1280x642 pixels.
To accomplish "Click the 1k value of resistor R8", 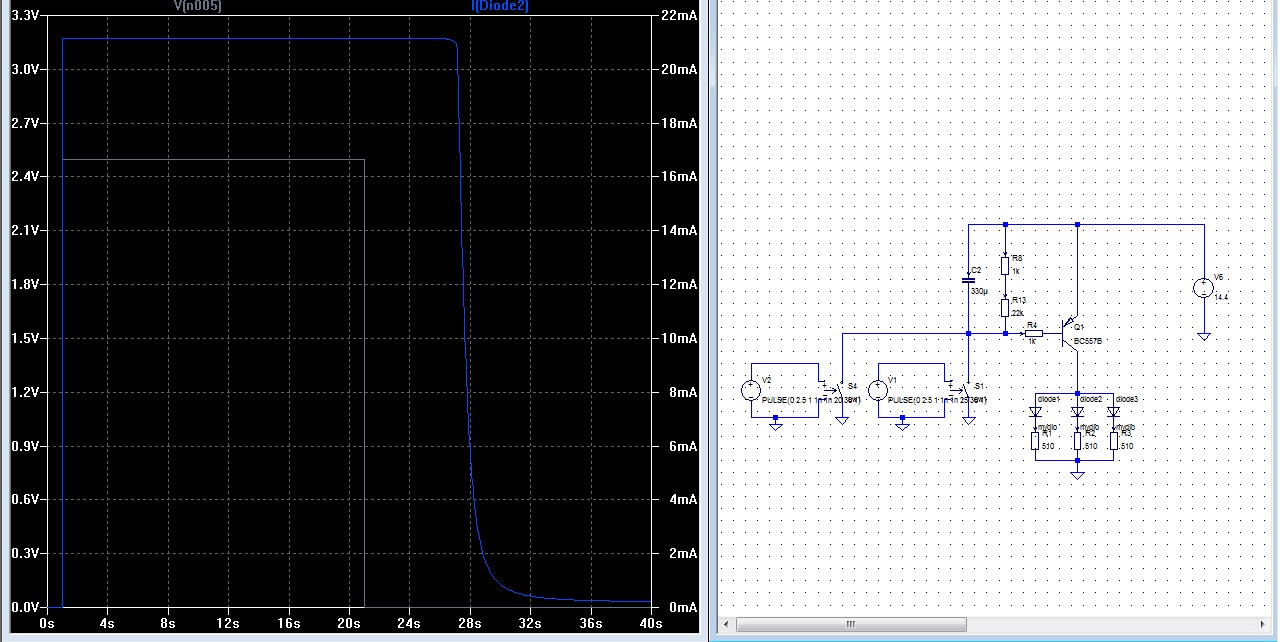I will tap(1015, 271).
